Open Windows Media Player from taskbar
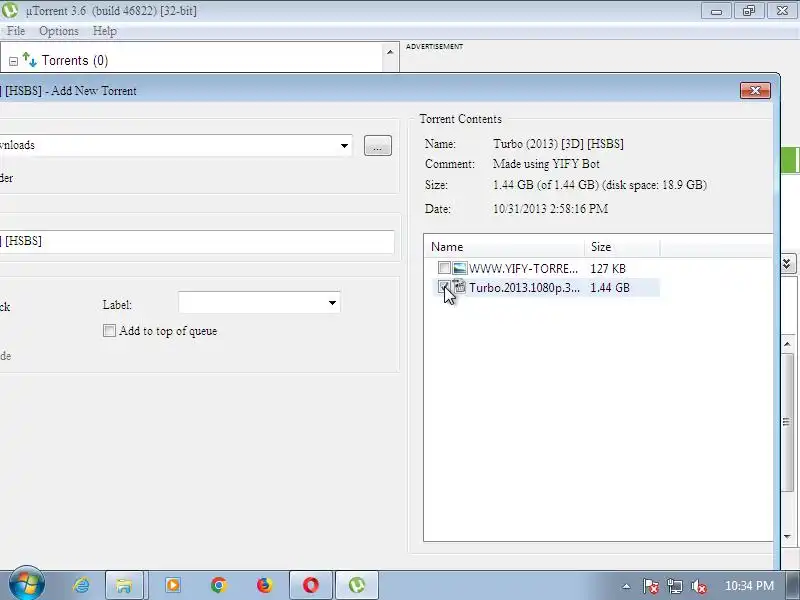 point(172,585)
